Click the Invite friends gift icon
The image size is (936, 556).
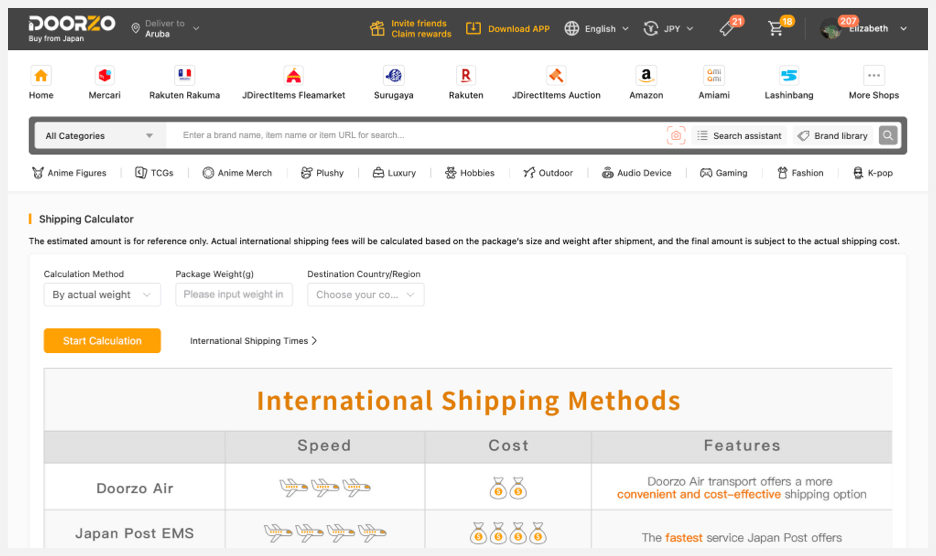click(377, 28)
